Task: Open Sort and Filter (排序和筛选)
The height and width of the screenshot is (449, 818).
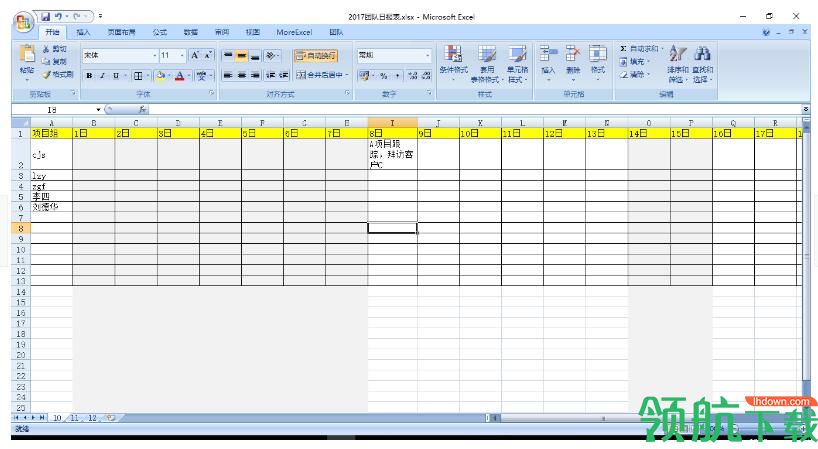Action: (678, 64)
